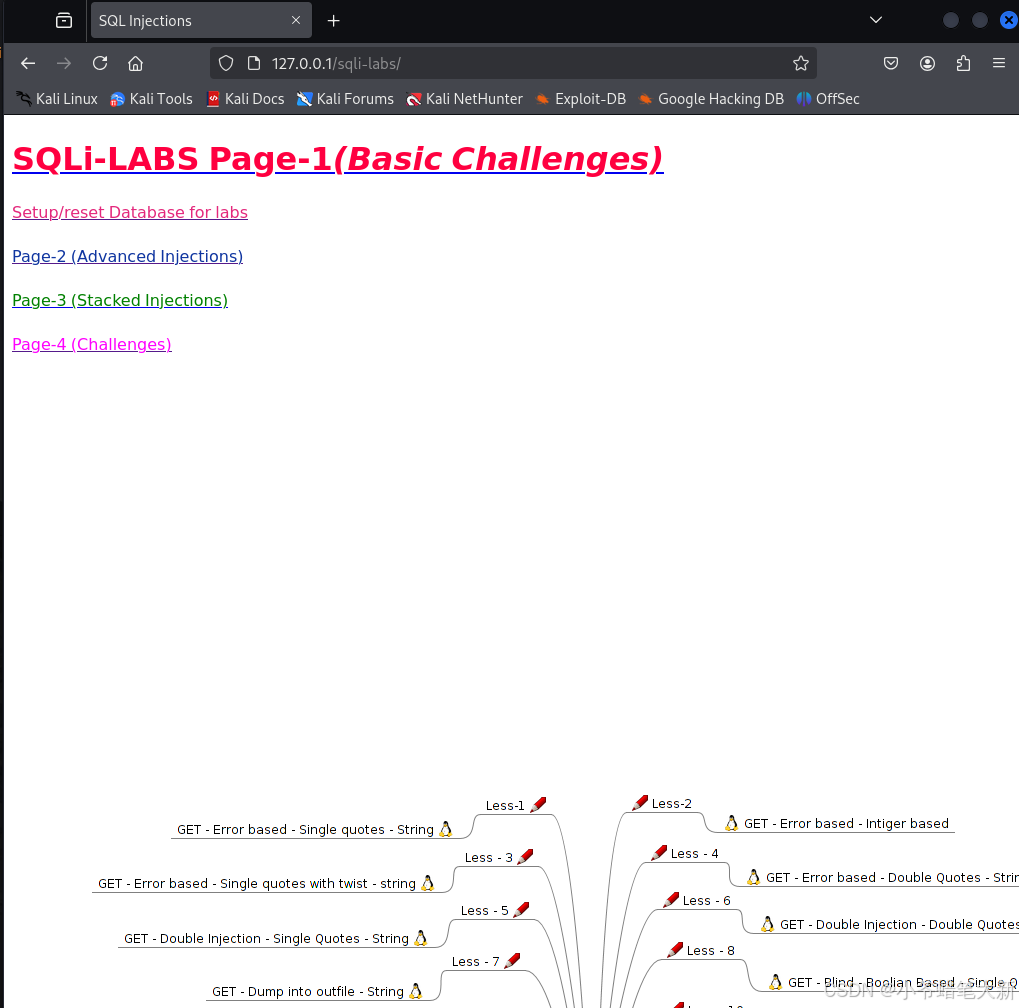Image resolution: width=1019 pixels, height=1008 pixels.
Task: Click the tracking protection shield icon
Action: click(225, 62)
